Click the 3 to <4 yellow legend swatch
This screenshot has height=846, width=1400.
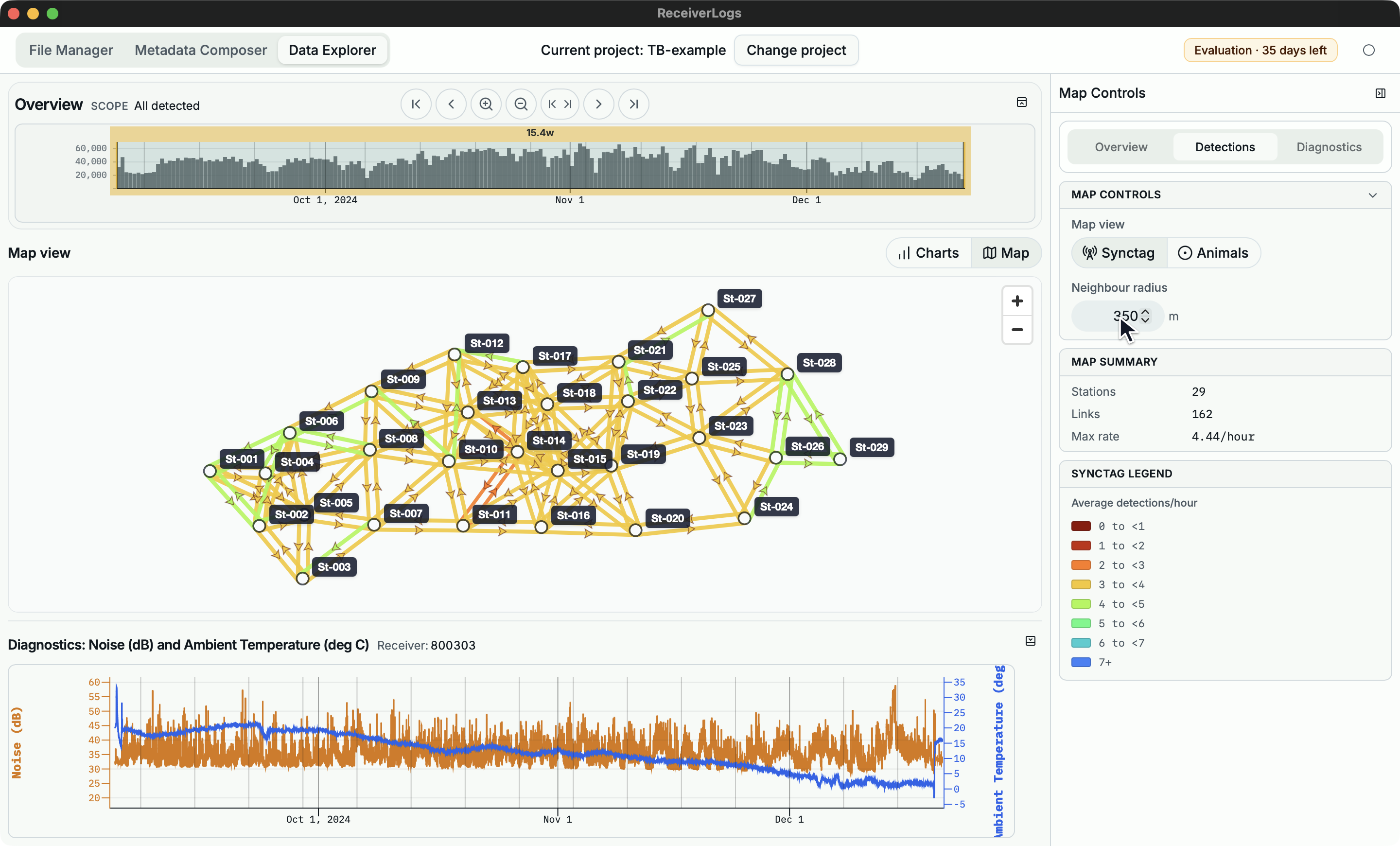[x=1081, y=584]
